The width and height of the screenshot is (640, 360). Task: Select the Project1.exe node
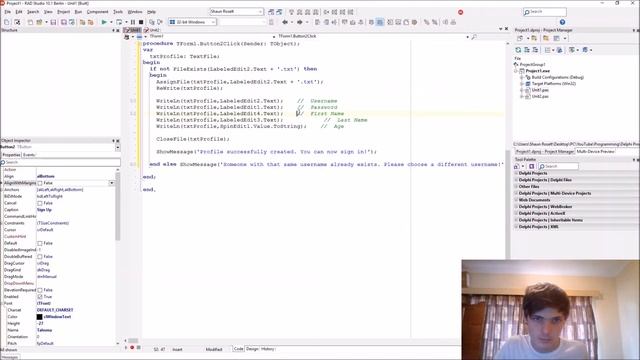[538, 71]
